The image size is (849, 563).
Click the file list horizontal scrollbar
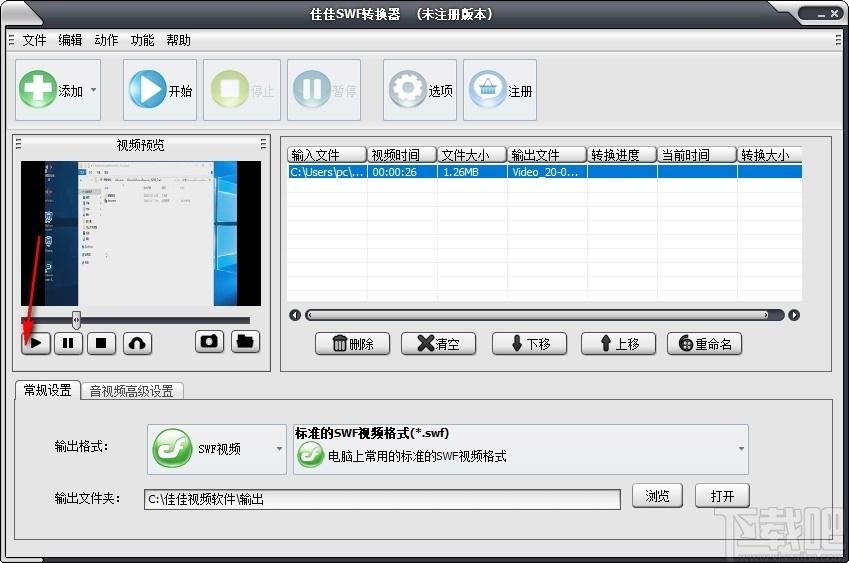tap(544, 315)
